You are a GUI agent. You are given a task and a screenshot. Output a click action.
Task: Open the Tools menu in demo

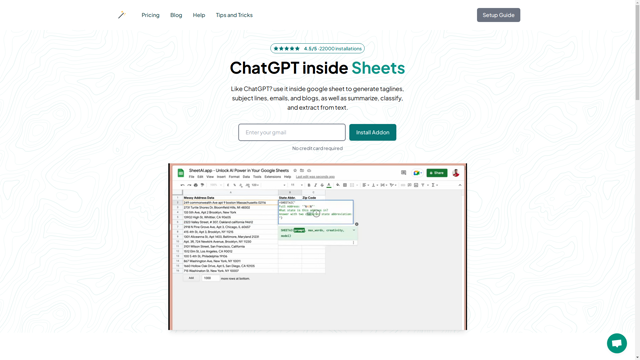(x=257, y=177)
